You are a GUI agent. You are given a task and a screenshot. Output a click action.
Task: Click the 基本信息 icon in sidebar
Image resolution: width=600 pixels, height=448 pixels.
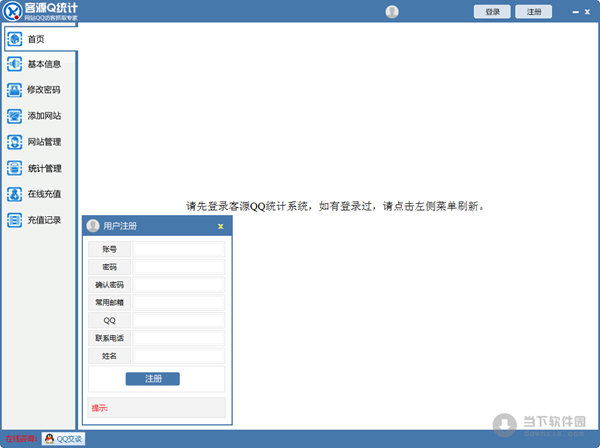click(x=15, y=64)
